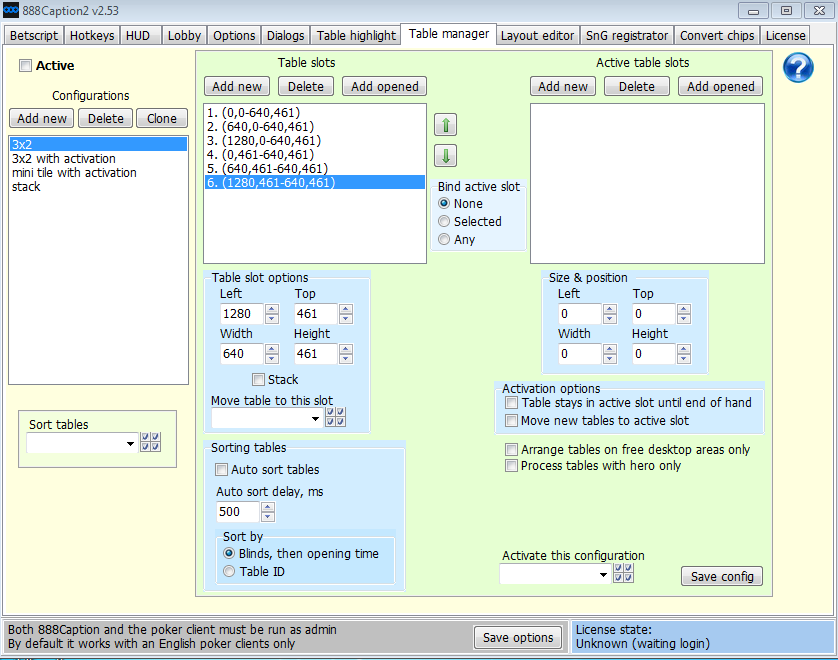
Task: Enable Auto sort tables
Action: click(x=221, y=470)
